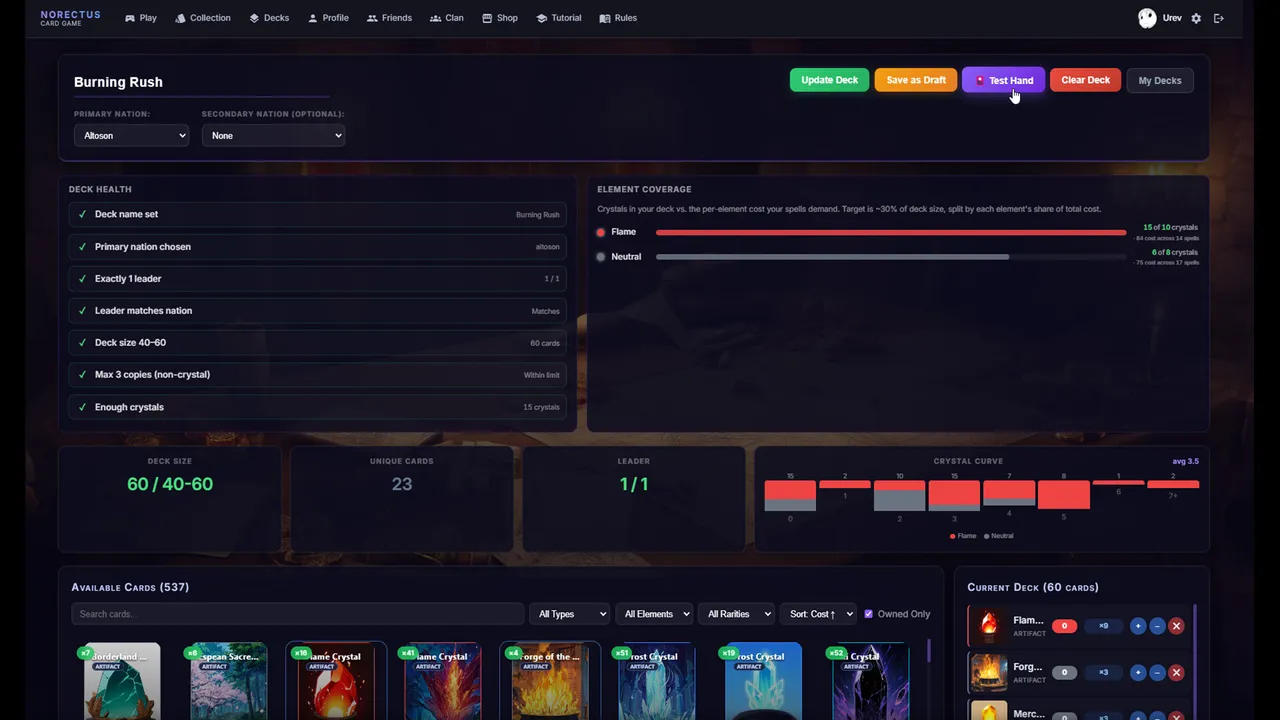
Task: Click the Test Hand button
Action: [x=1003, y=80]
